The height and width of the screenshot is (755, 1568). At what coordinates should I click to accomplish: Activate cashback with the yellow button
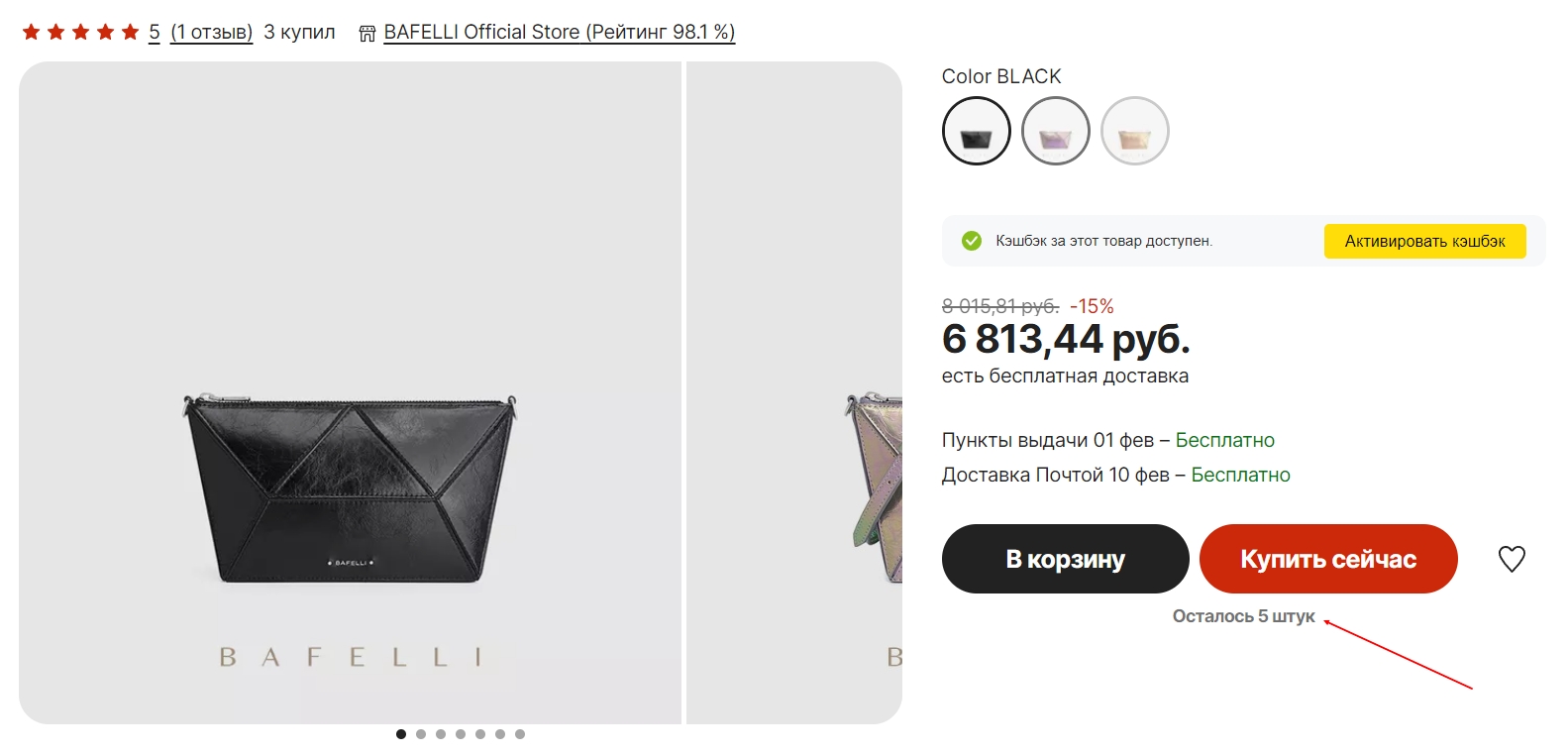[1424, 241]
